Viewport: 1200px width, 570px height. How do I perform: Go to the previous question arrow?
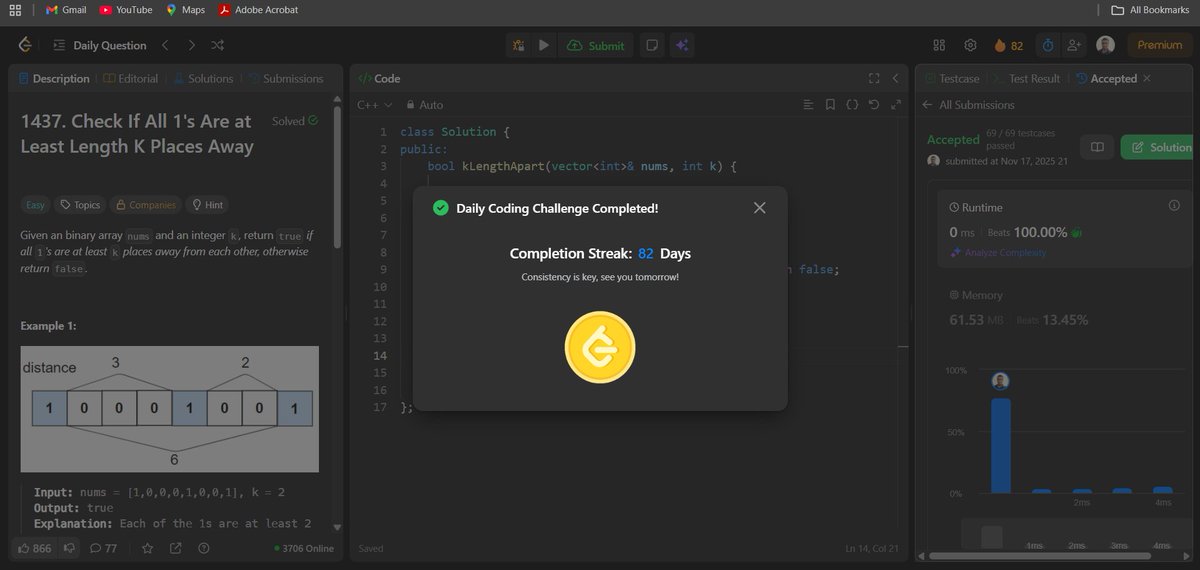(x=166, y=45)
